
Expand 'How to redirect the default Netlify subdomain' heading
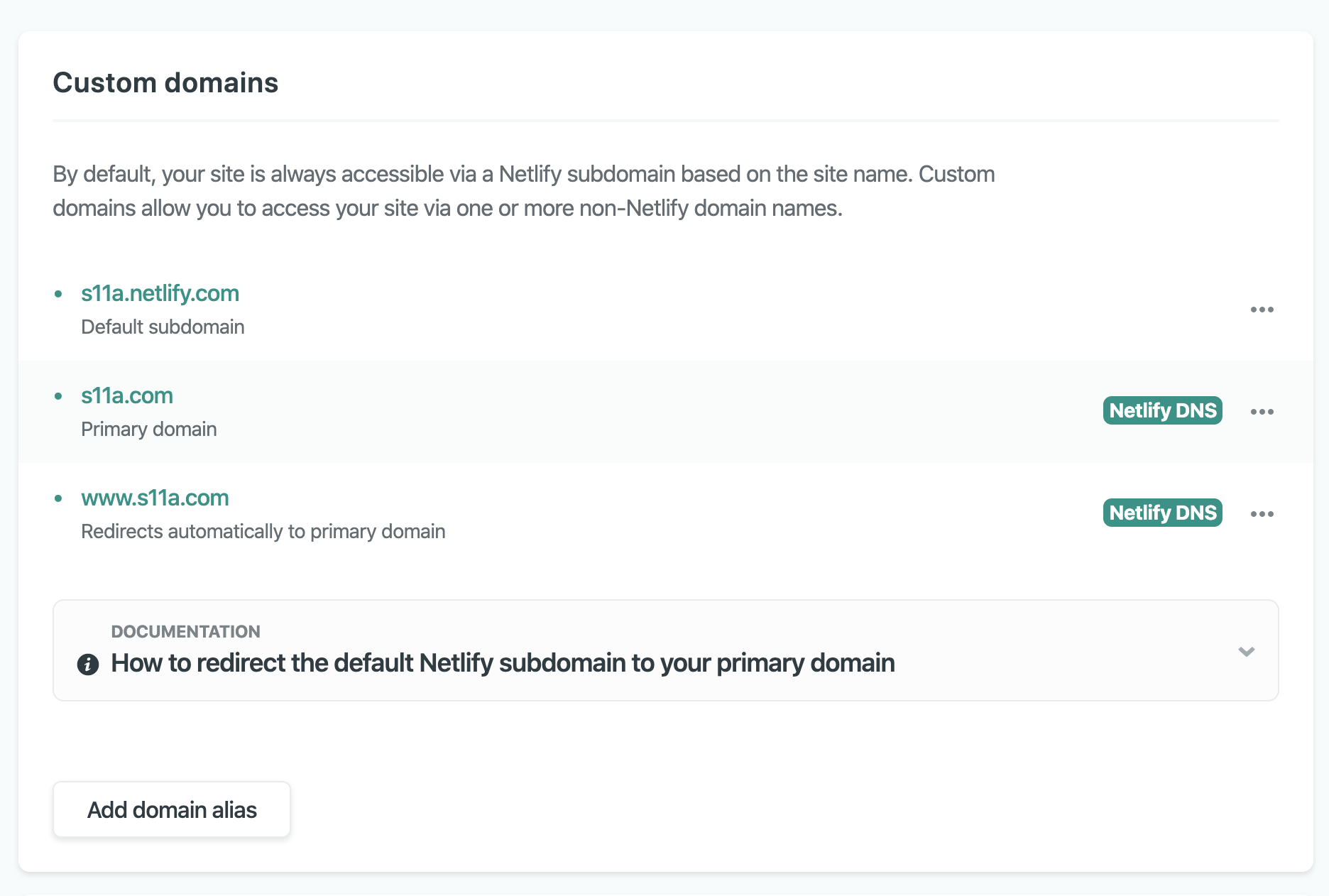coord(503,663)
